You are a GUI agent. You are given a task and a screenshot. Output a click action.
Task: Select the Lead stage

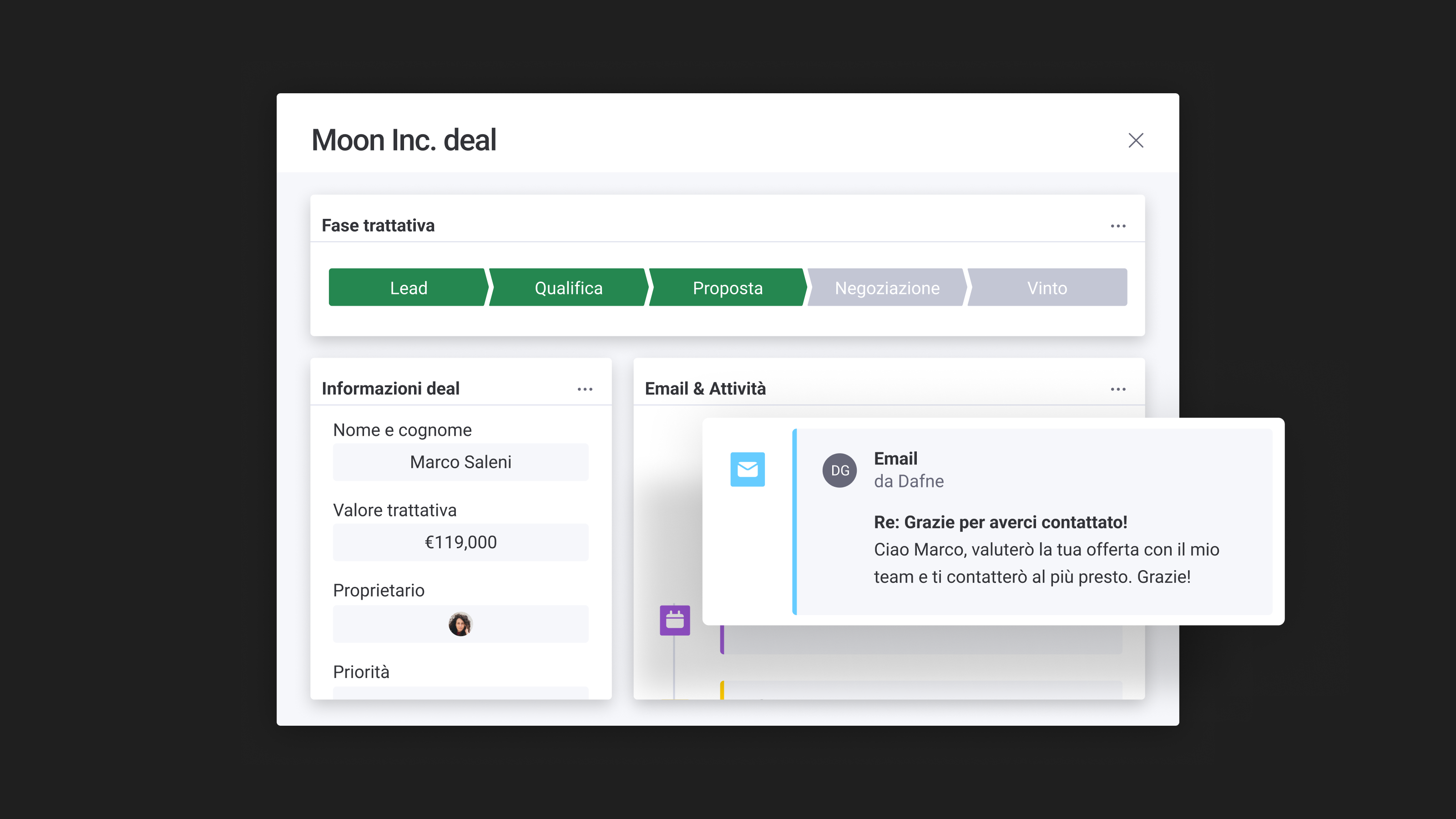pos(408,288)
